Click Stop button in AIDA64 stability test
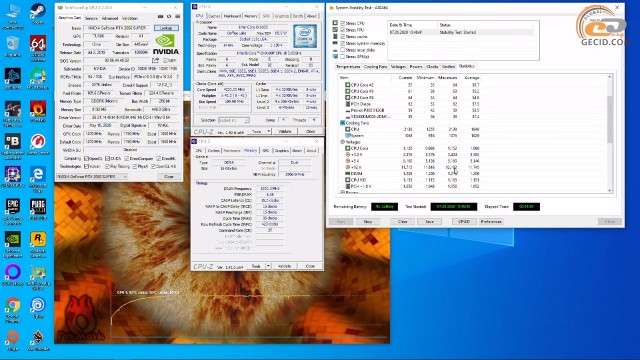 pyautogui.click(x=367, y=222)
